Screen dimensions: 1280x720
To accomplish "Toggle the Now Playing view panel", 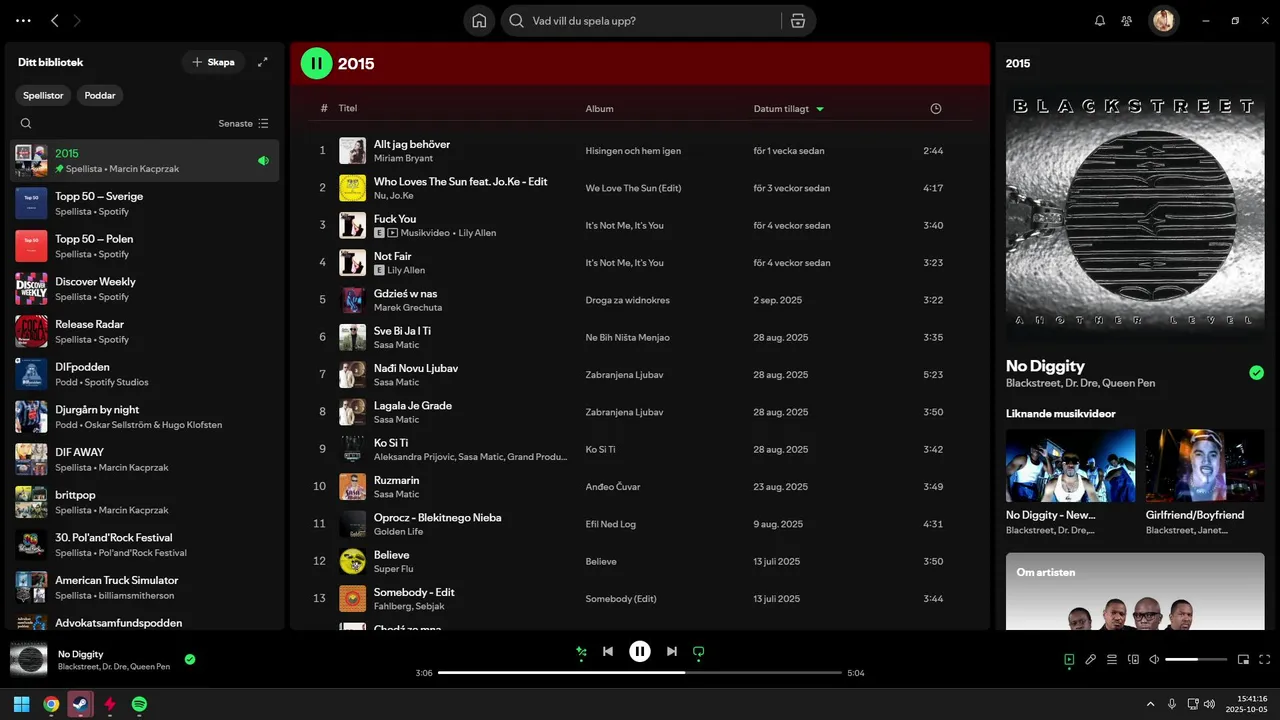I will coord(1070,660).
